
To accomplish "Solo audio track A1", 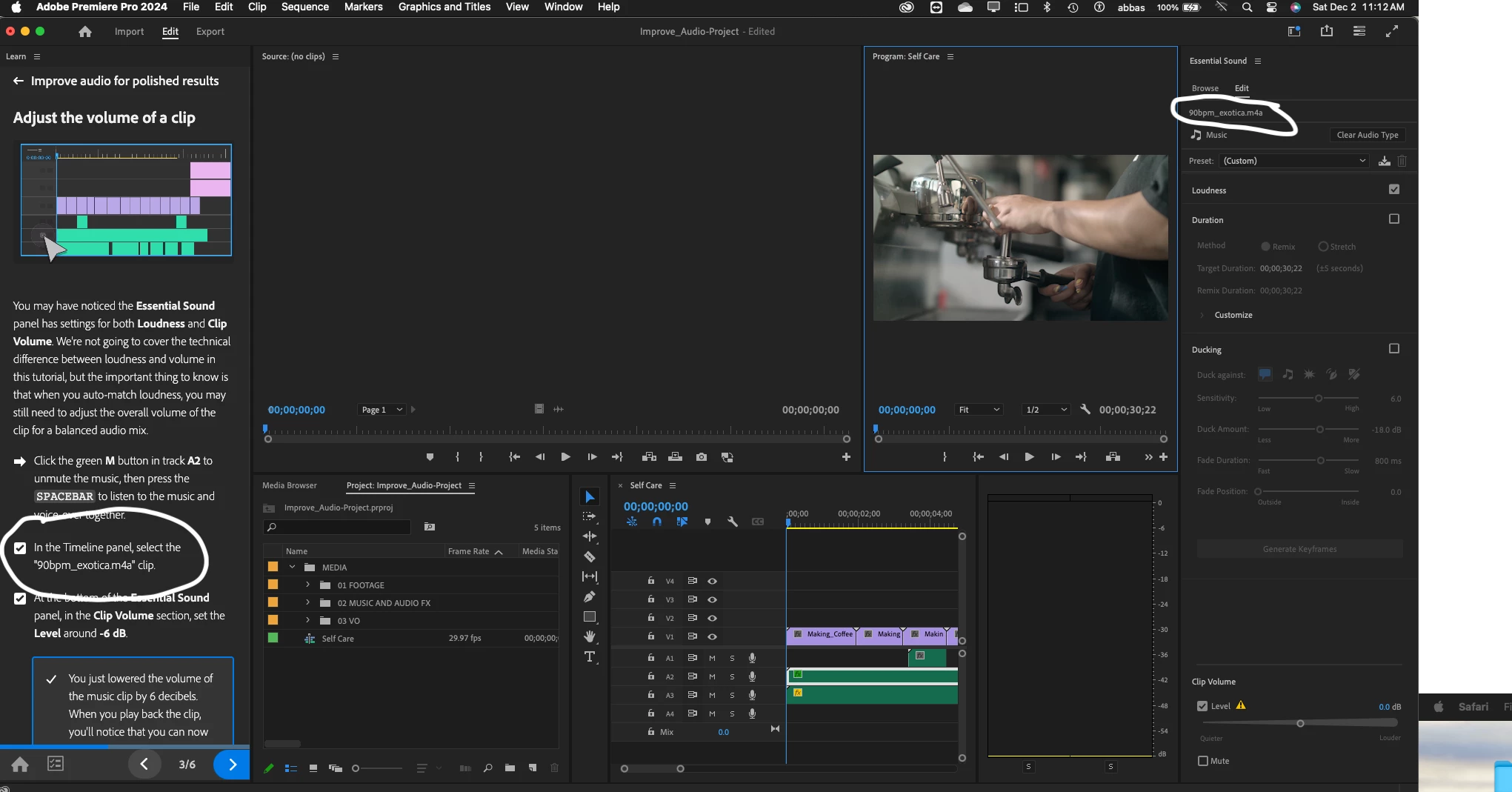I will [x=732, y=658].
